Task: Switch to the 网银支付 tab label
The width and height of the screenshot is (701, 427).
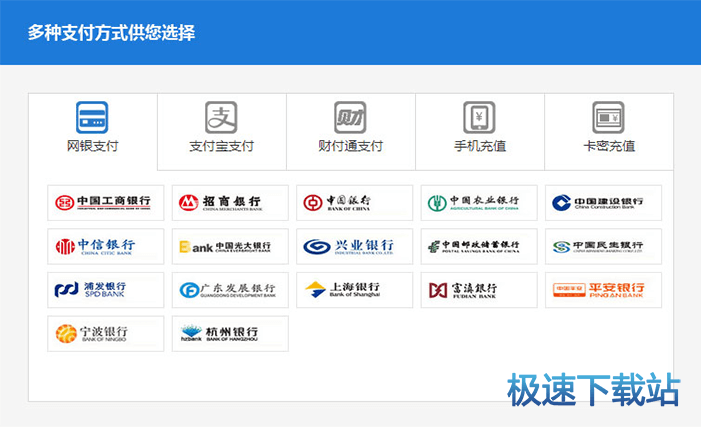Action: (x=93, y=146)
